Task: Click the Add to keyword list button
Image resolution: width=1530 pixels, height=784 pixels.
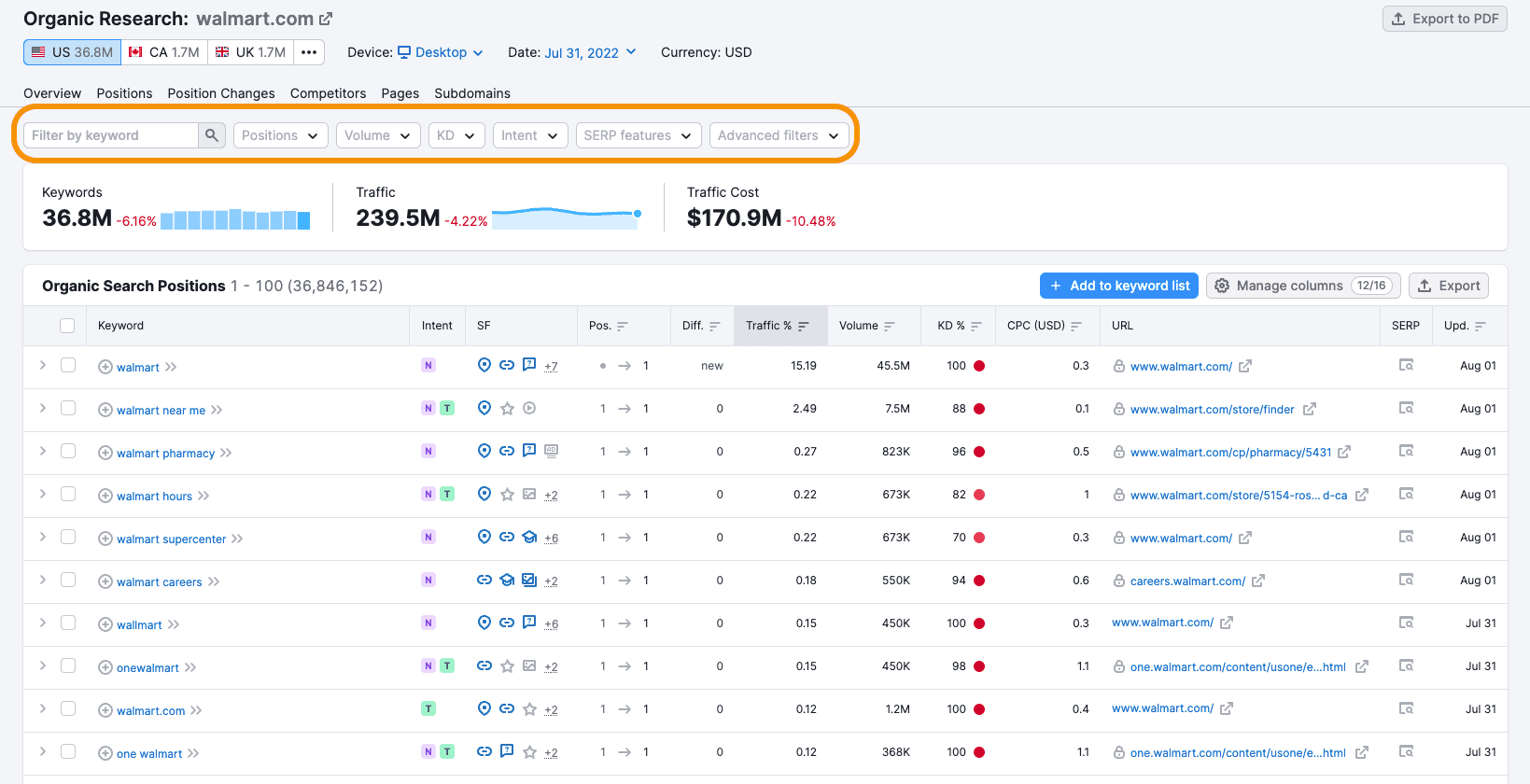Action: point(1119,286)
